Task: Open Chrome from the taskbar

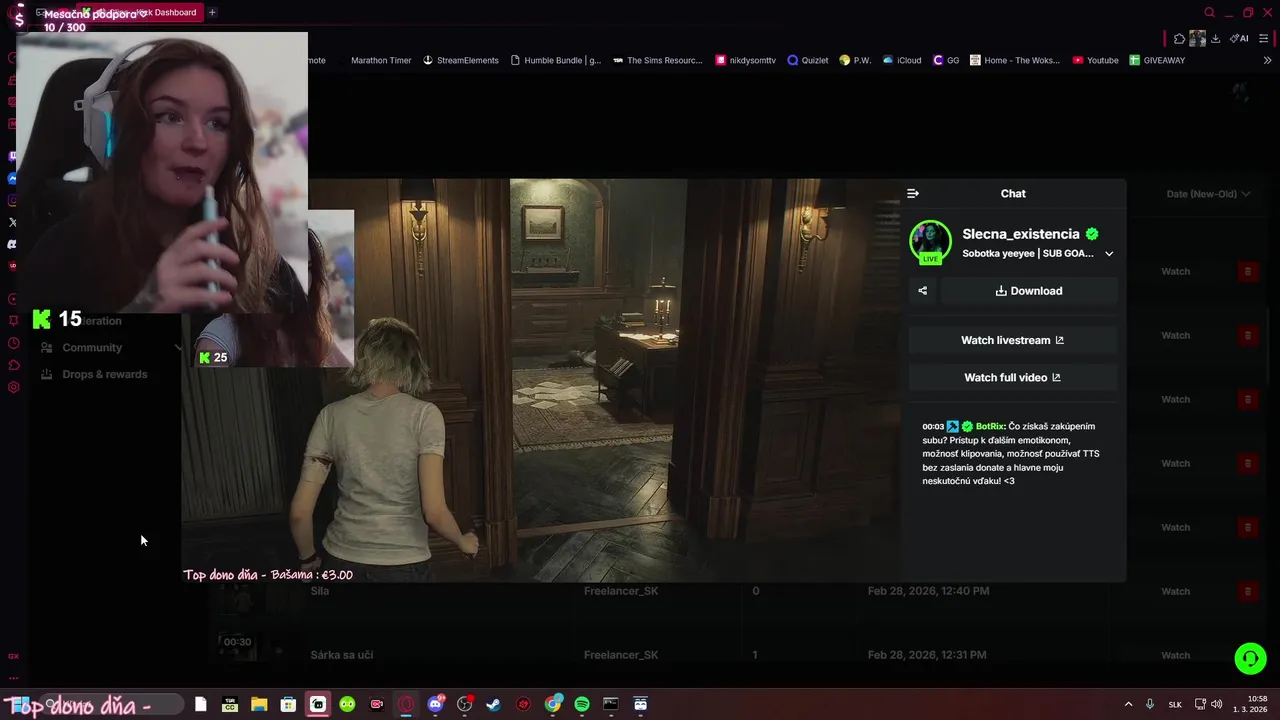Action: tap(553, 704)
